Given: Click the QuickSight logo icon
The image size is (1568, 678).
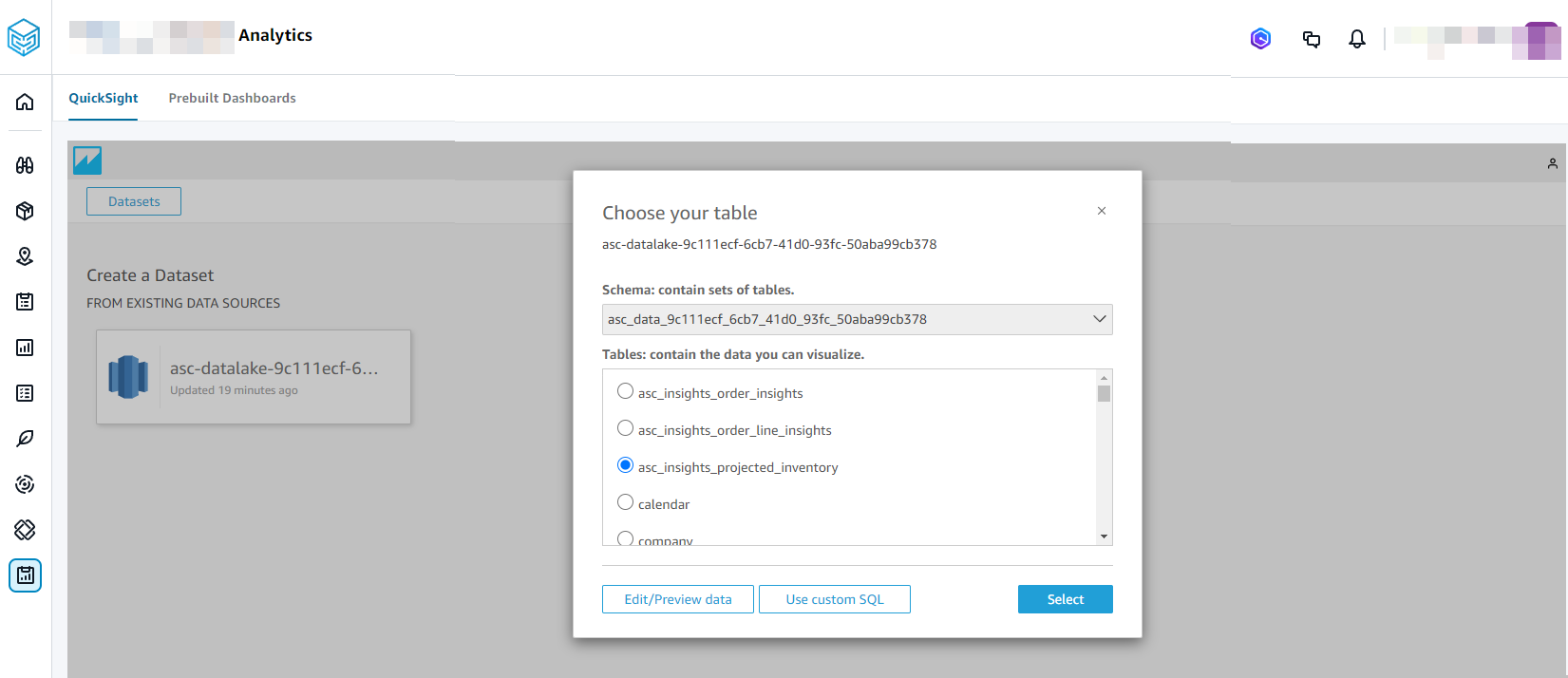Looking at the screenshot, I should pos(87,160).
